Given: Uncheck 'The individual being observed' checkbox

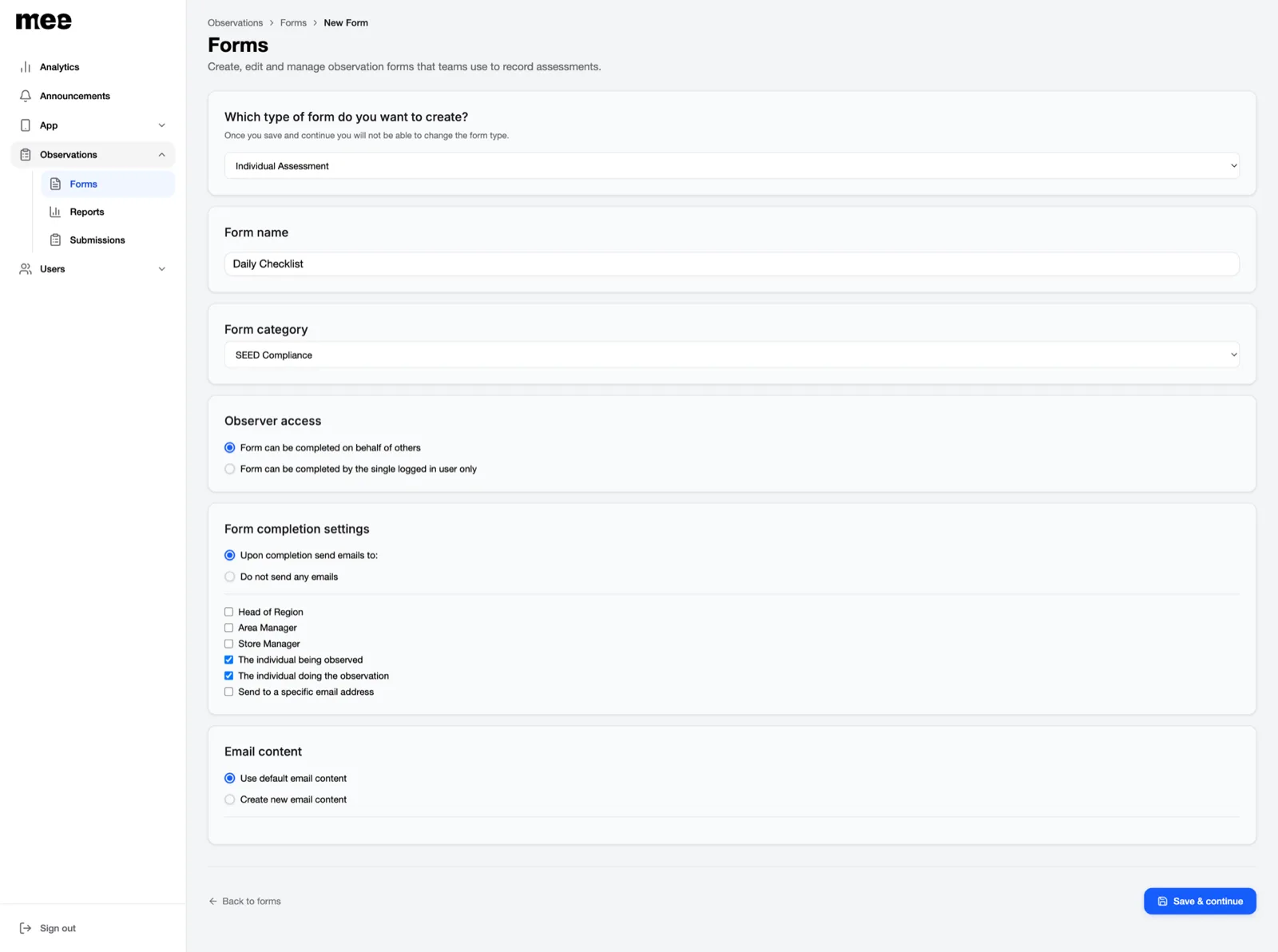Looking at the screenshot, I should click(229, 660).
